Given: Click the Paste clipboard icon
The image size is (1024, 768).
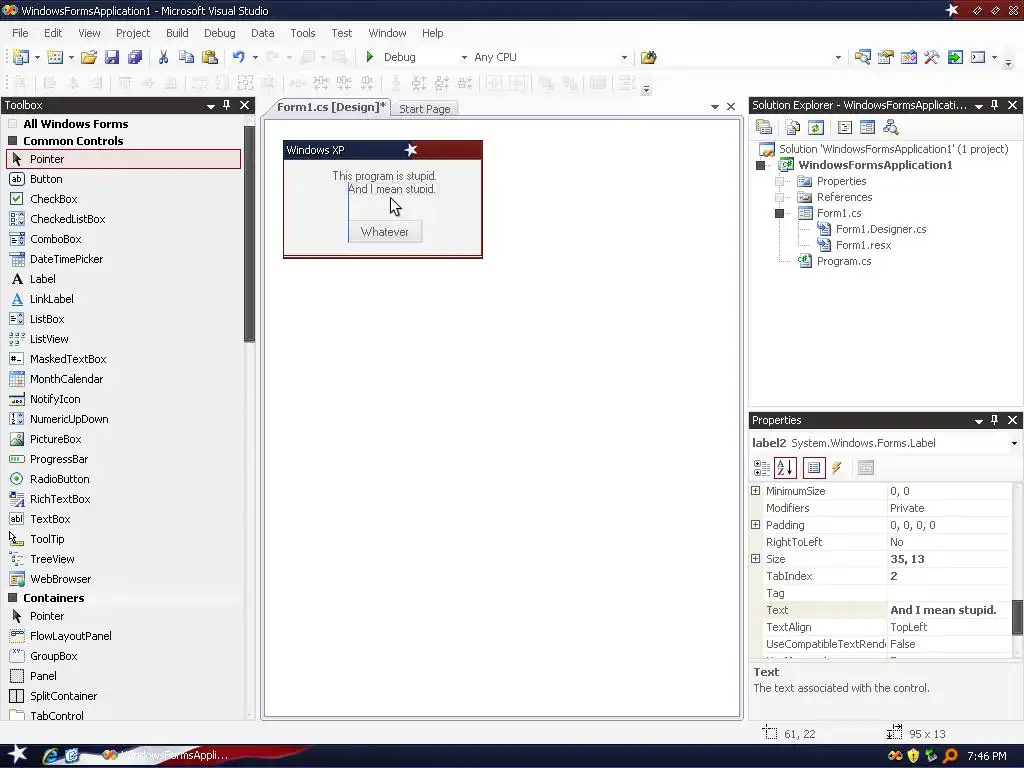Looking at the screenshot, I should click(210, 57).
